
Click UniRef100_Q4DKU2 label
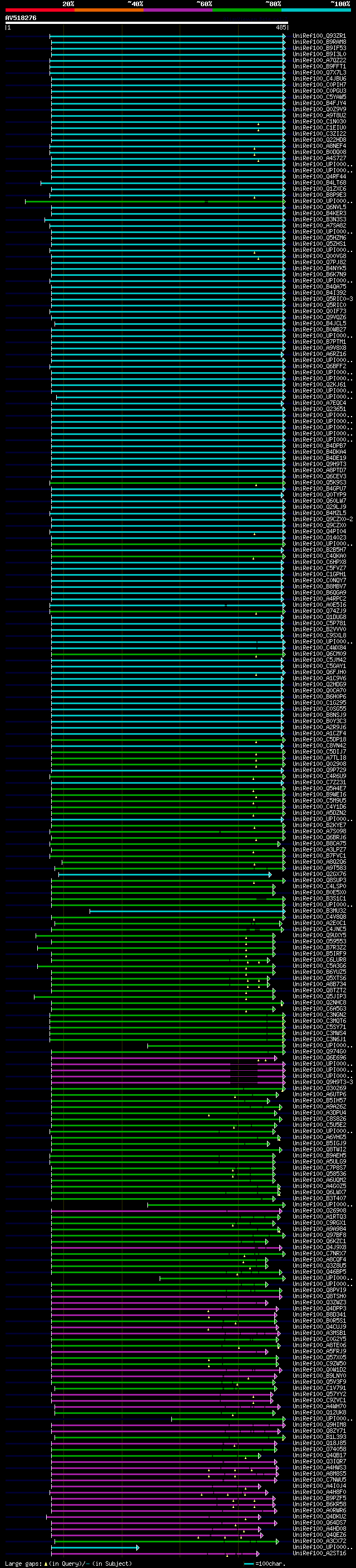click(x=319, y=1517)
